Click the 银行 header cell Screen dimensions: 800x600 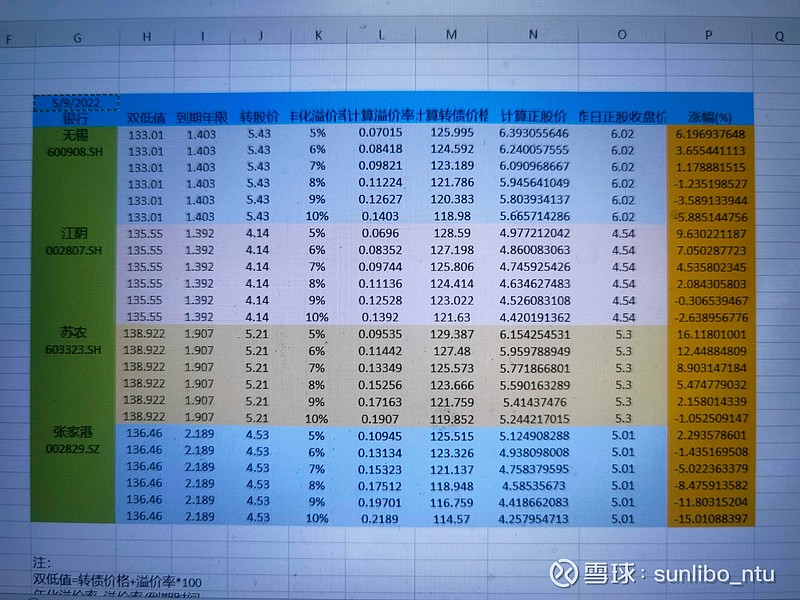click(x=76, y=119)
